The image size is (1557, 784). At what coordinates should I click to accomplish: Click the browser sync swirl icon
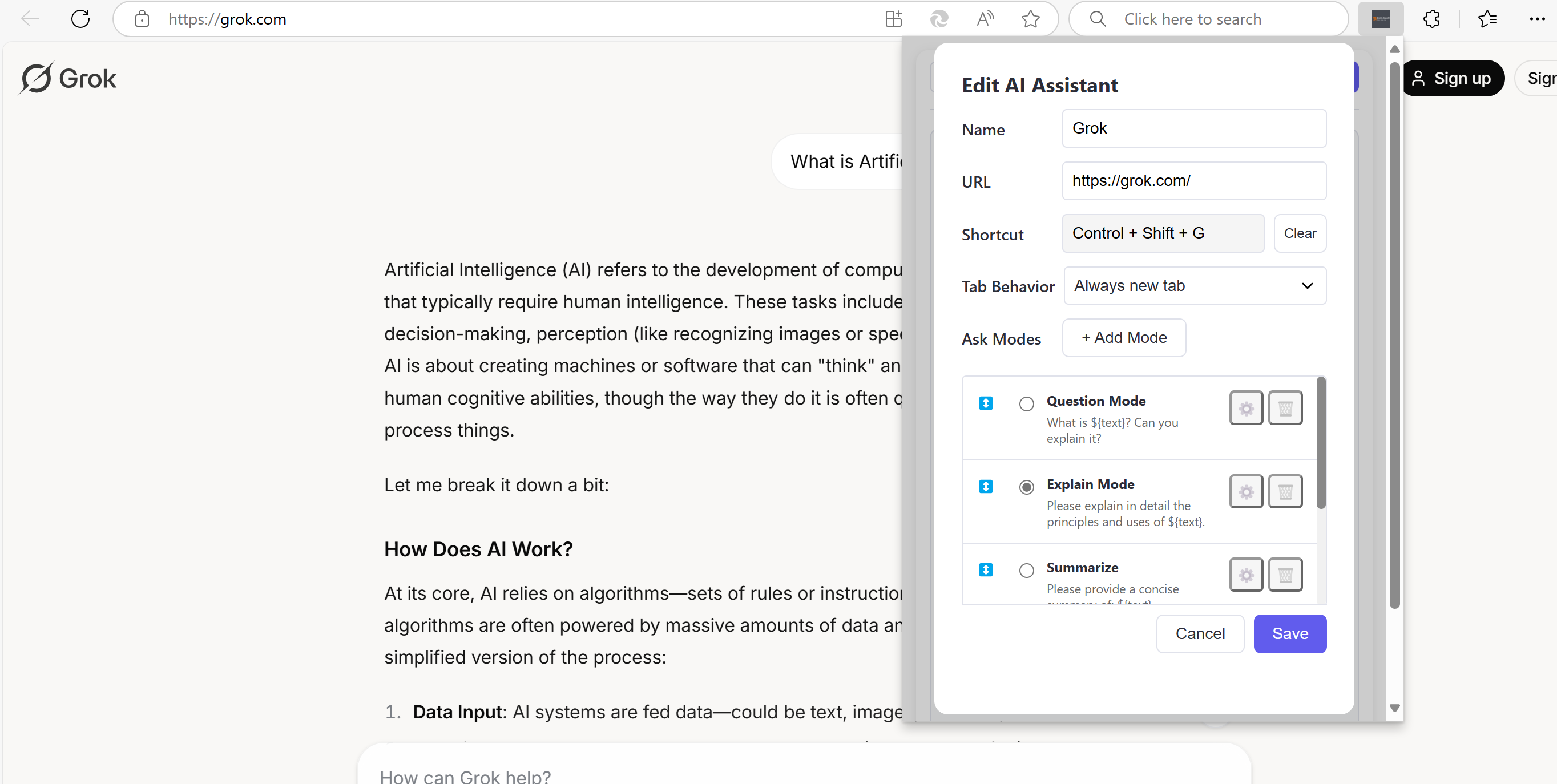(939, 19)
